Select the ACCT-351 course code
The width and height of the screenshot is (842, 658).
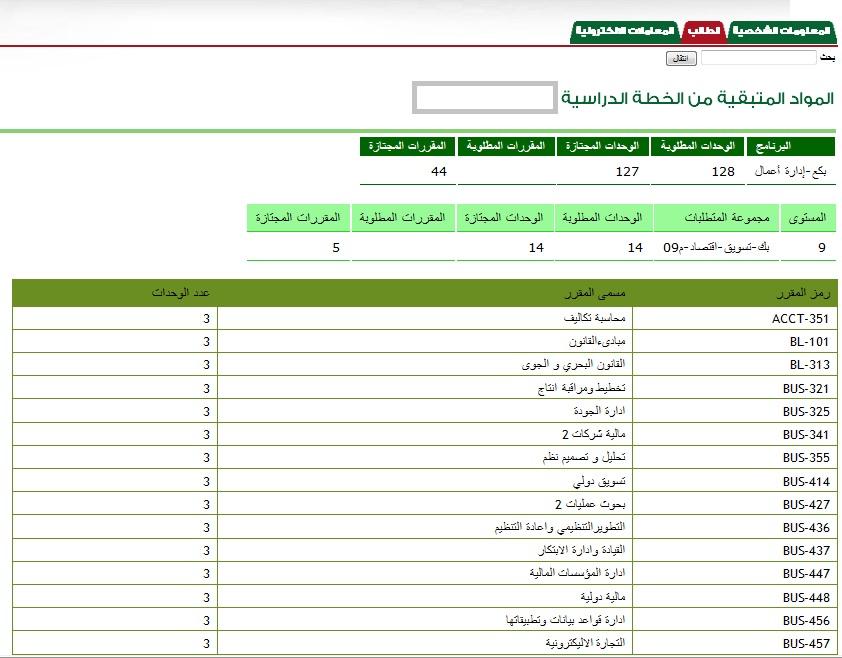[800, 319]
